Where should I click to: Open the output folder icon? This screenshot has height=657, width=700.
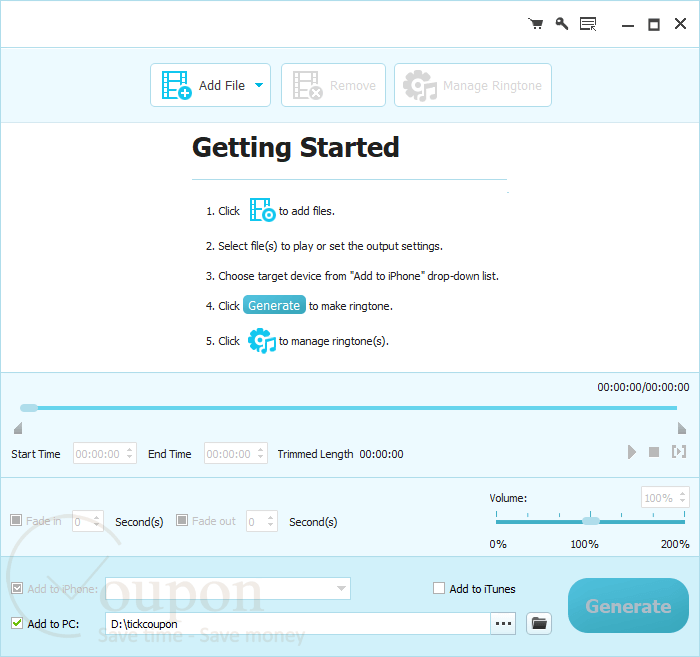[x=539, y=624]
